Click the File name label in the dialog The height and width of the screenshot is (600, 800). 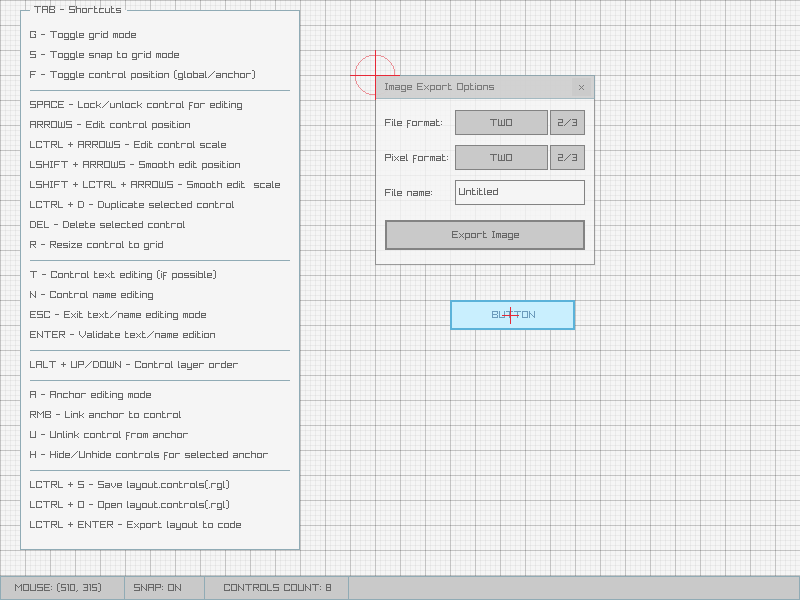[411, 192]
